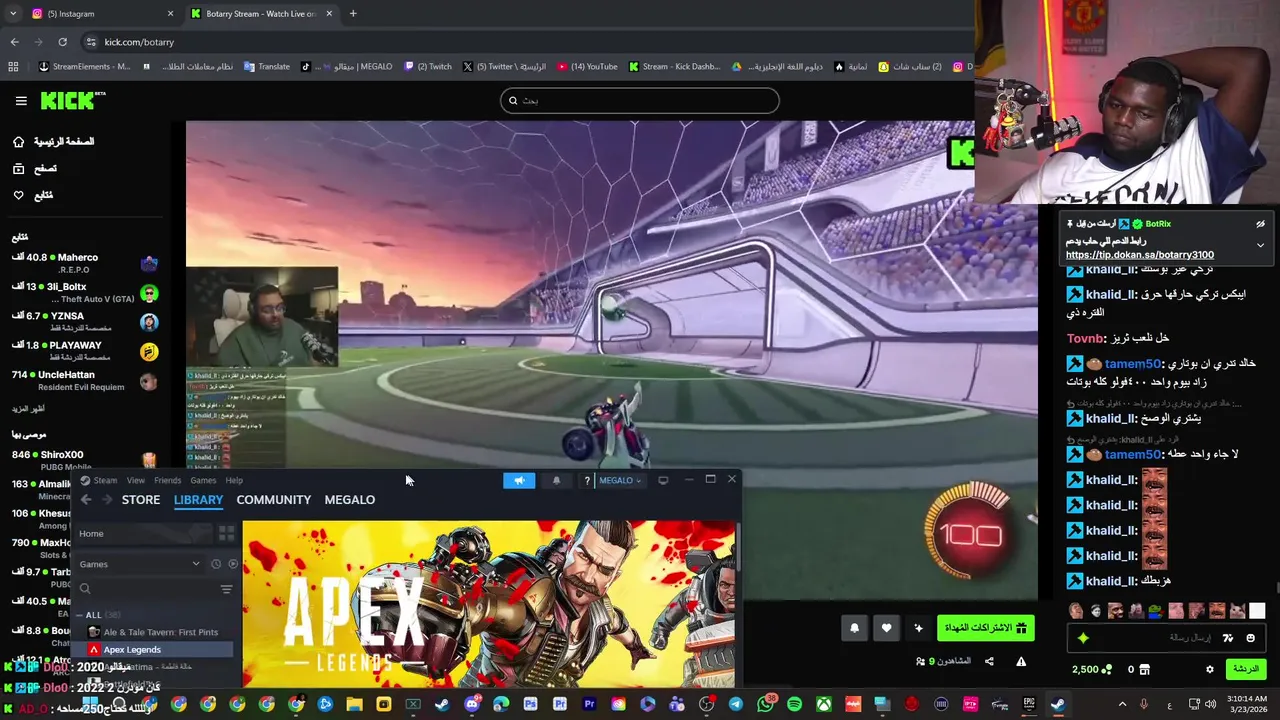This screenshot has width=1280, height=720.
Task: Open PLAYAWAY channel in sidebar
Action: (84, 351)
